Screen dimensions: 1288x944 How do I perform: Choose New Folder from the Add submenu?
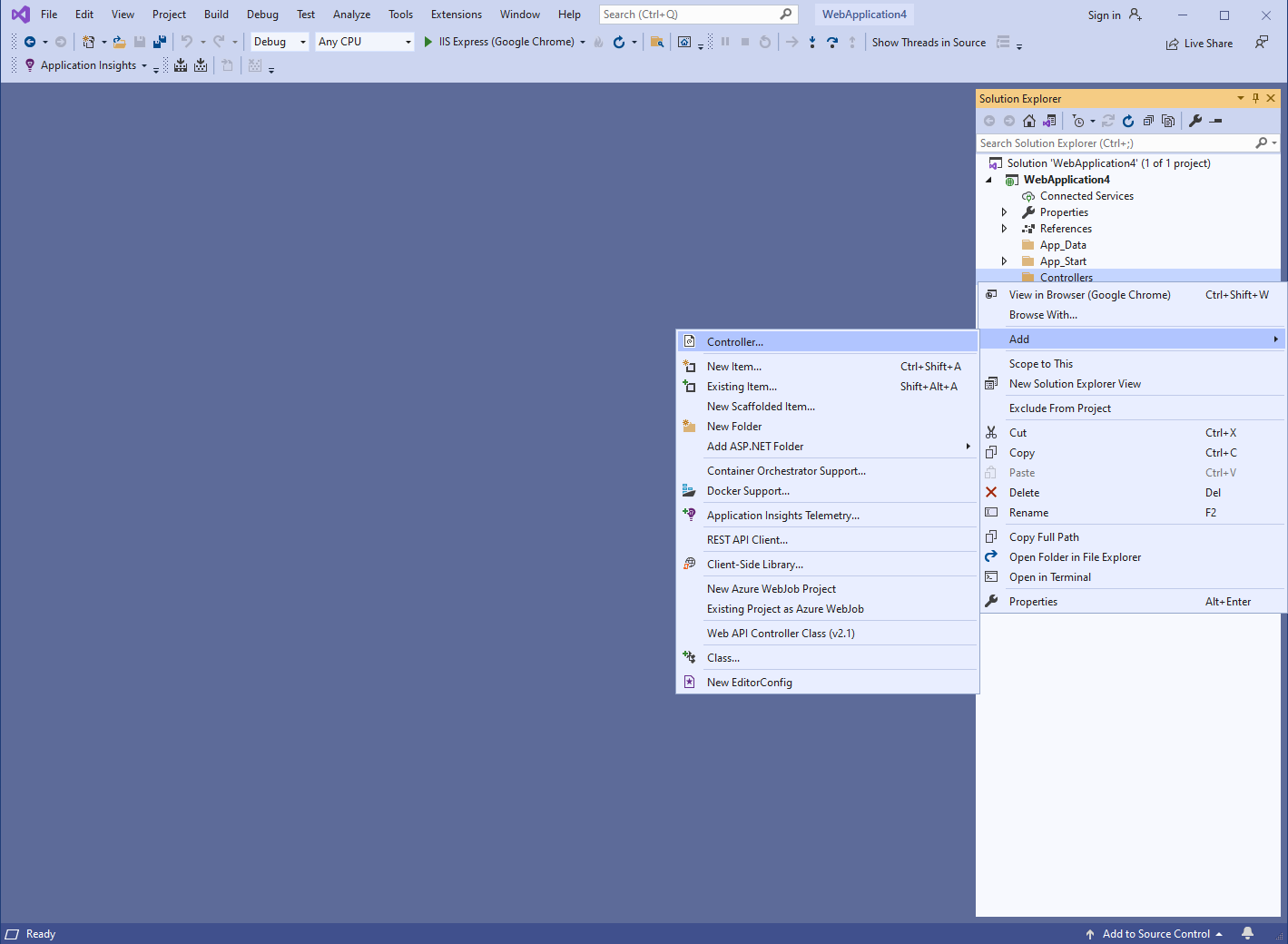click(x=734, y=427)
